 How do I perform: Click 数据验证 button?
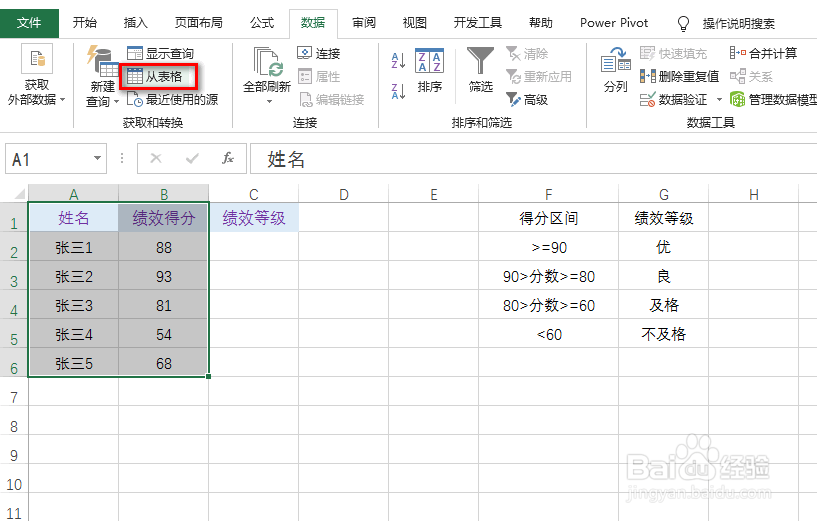pos(673,99)
